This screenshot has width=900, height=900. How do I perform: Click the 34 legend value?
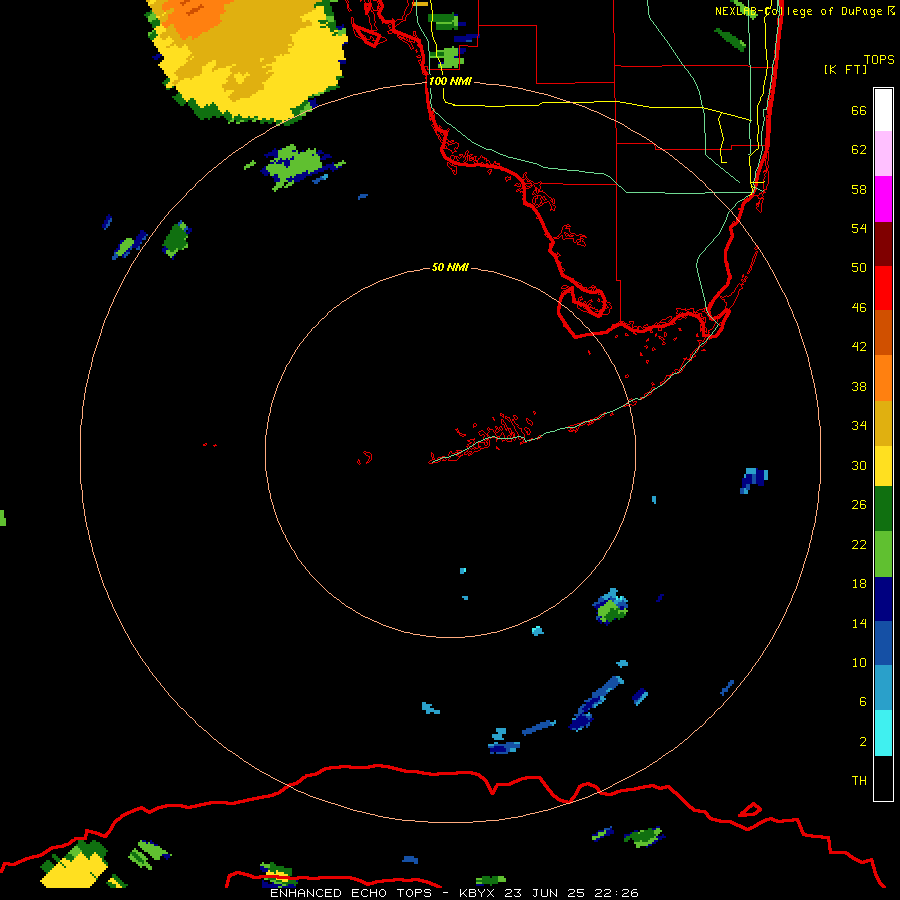coord(859,426)
